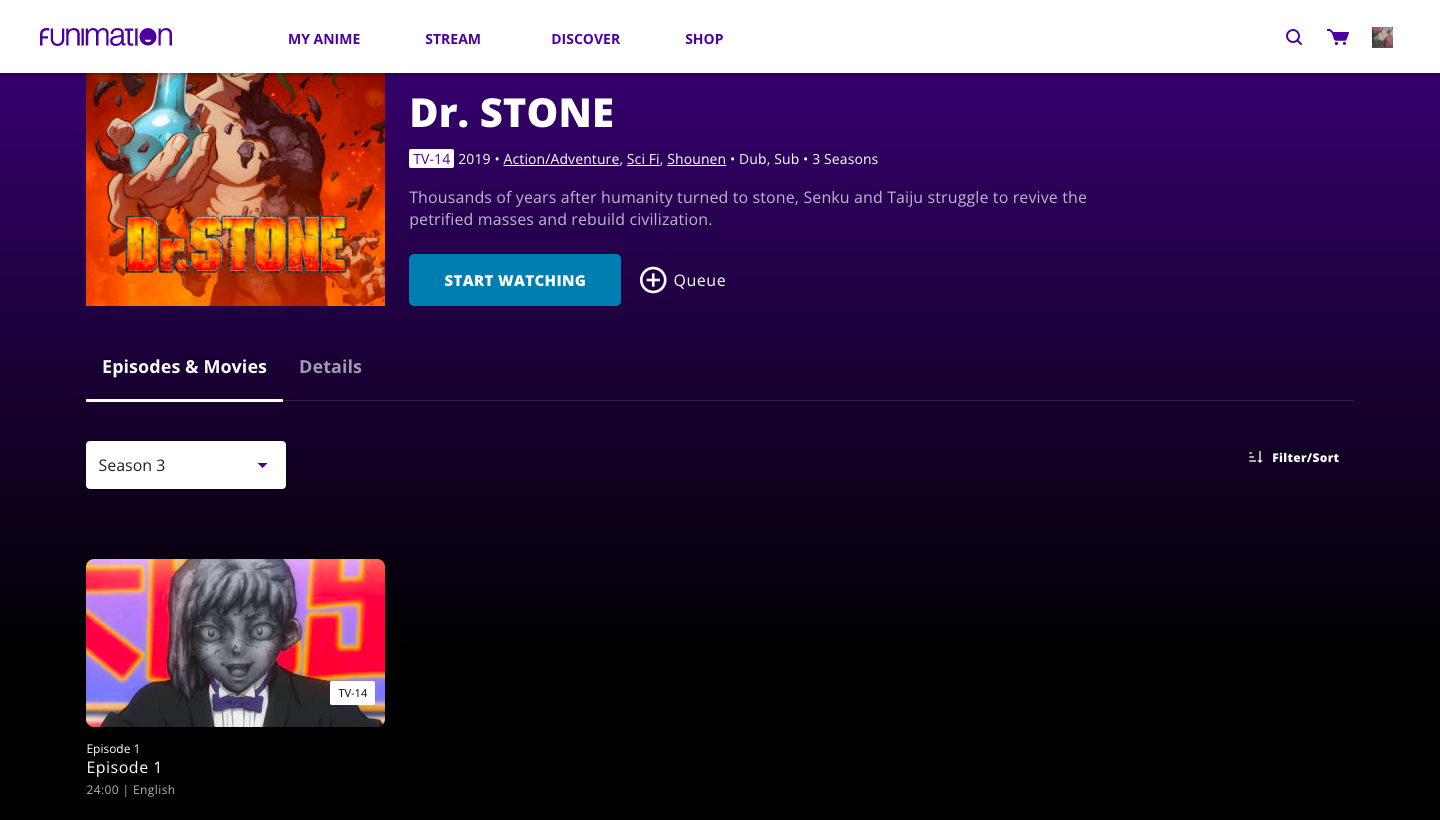This screenshot has height=820, width=1440.
Task: Click the Funimation logo
Action: [x=106, y=38]
